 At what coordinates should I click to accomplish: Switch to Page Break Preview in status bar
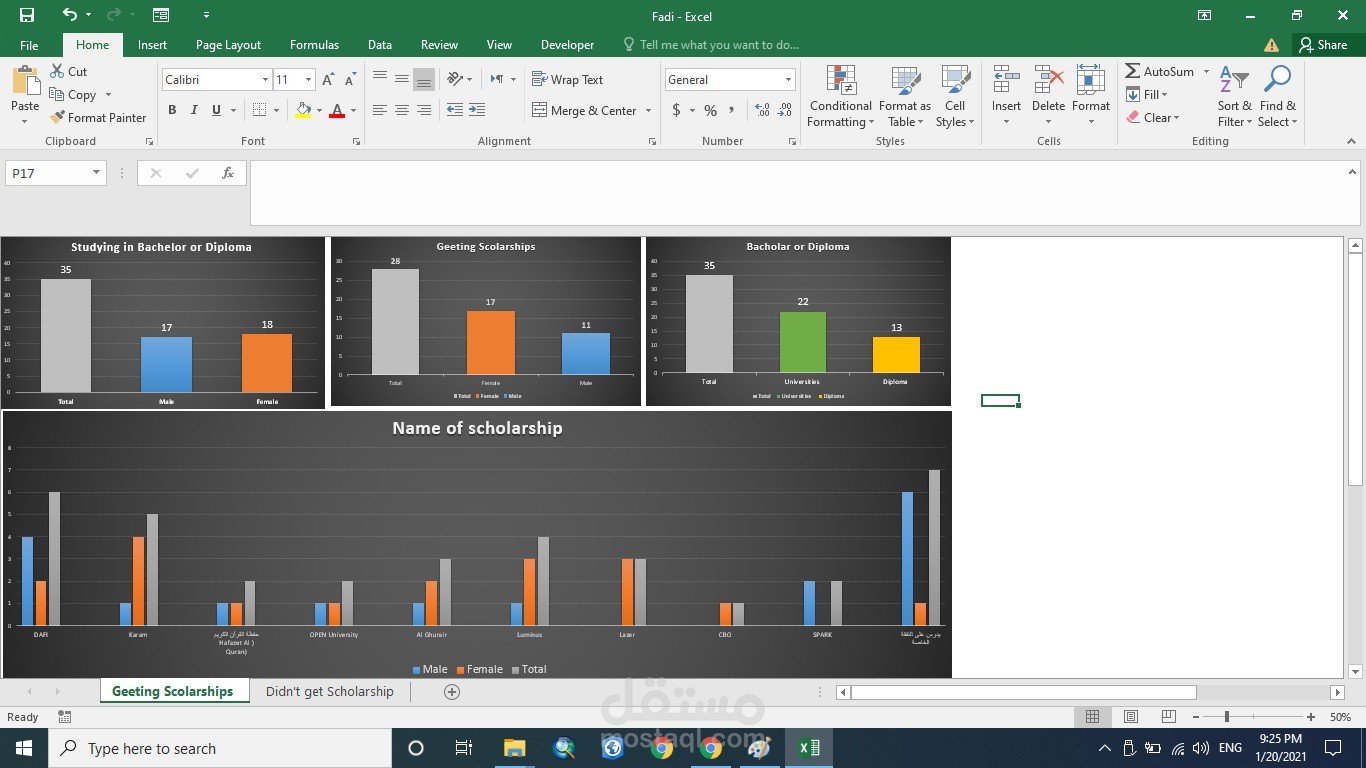[1169, 717]
